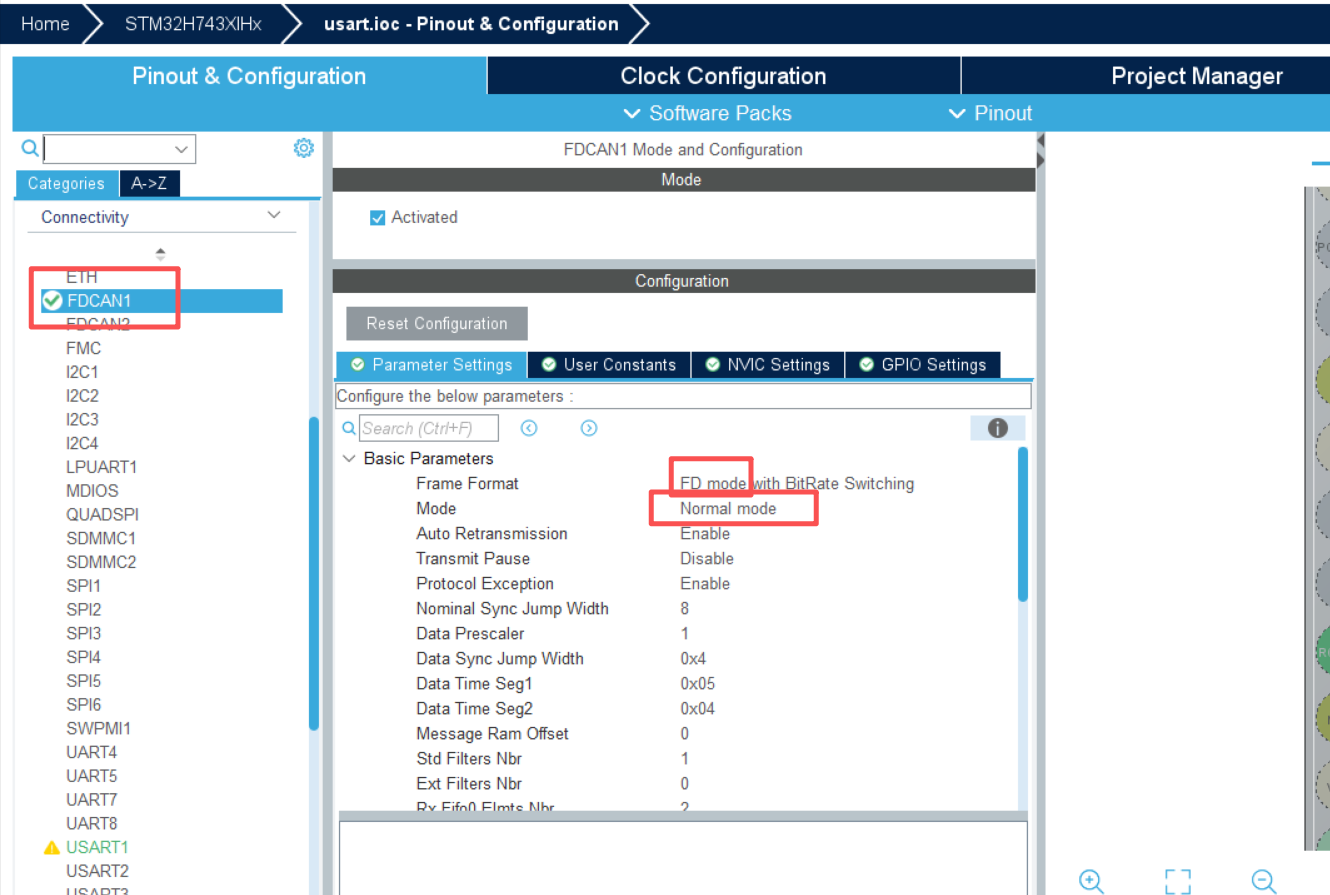Select USART1 in the peripheral list
This screenshot has height=895, width=1330.
click(98, 848)
